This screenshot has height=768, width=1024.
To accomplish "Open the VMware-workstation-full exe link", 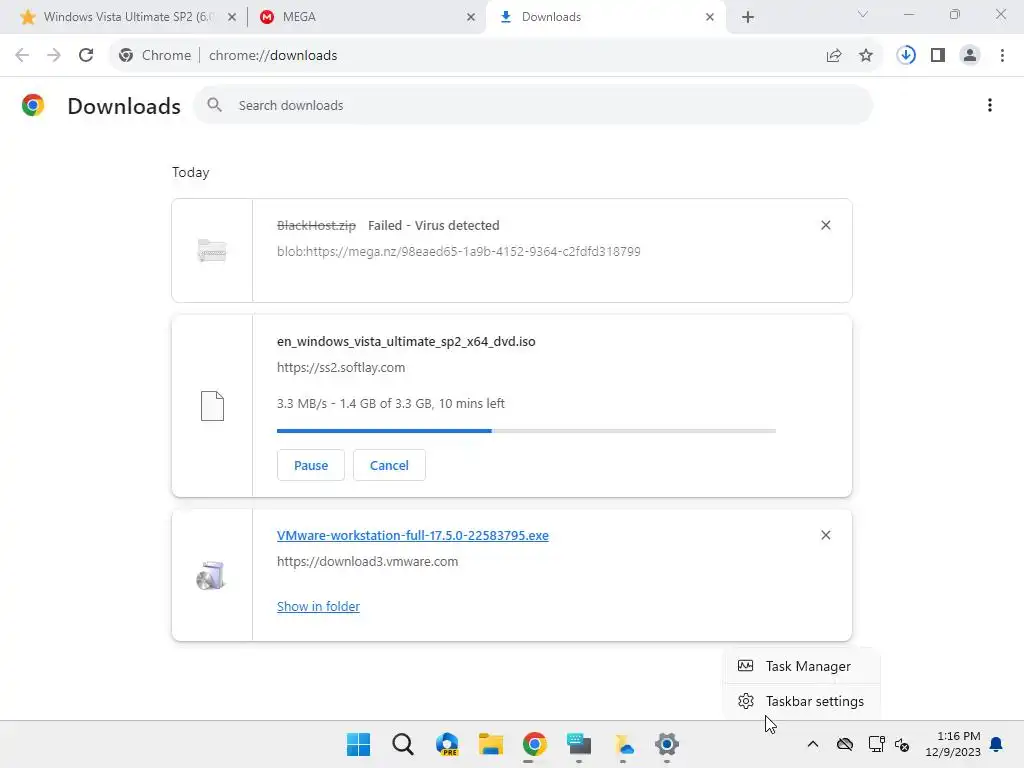I will click(x=413, y=536).
